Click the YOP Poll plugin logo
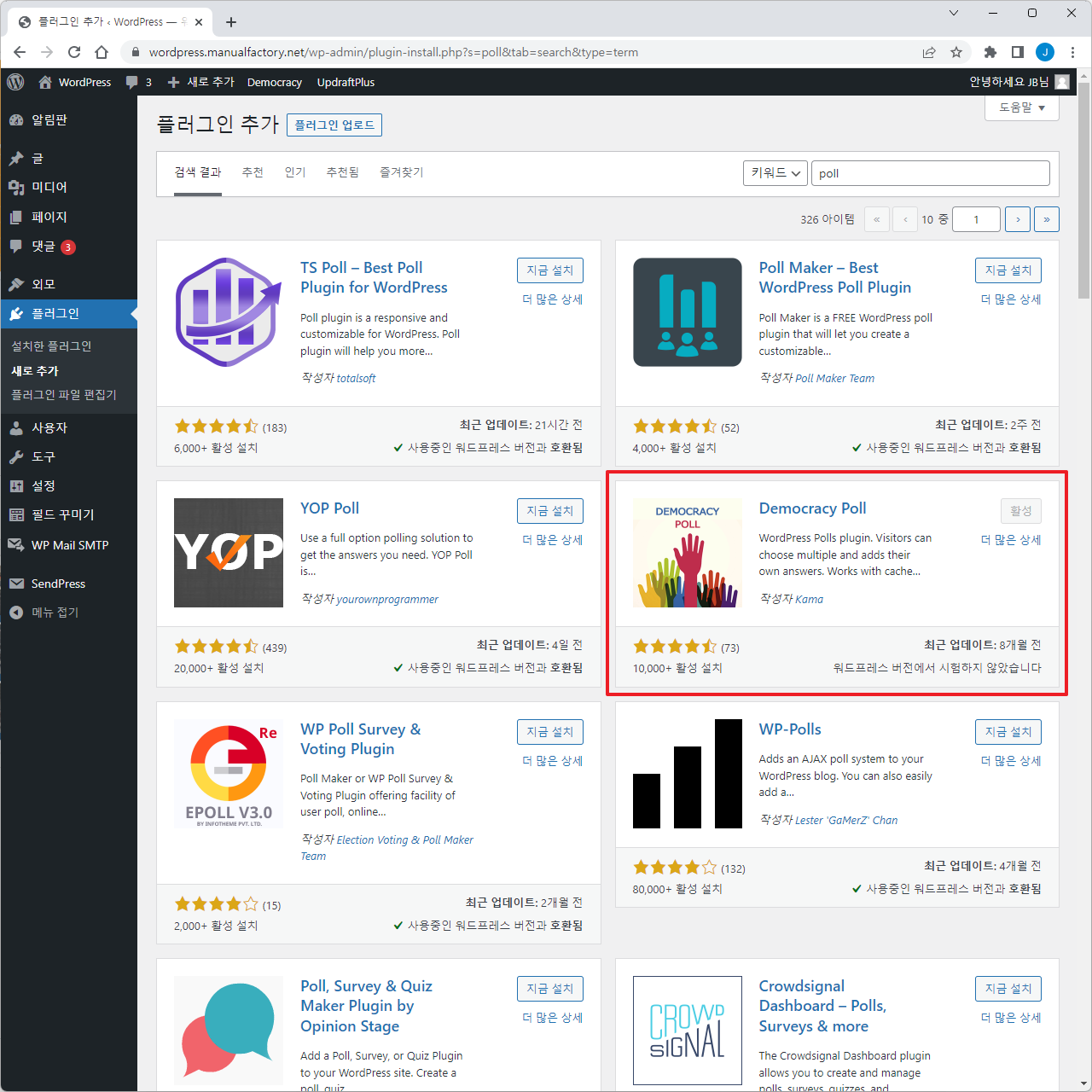 229,553
